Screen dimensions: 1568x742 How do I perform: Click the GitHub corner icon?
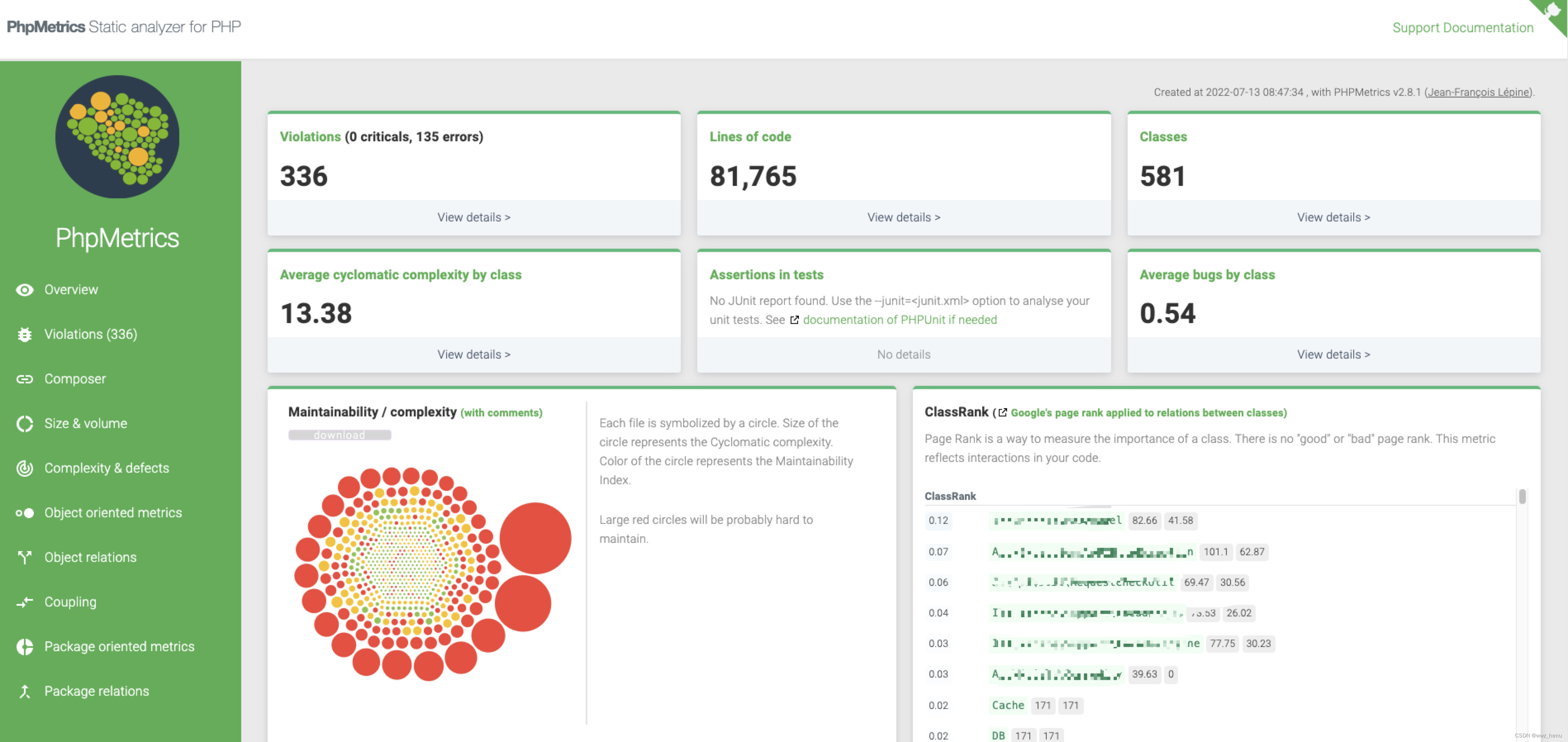[x=1553, y=12]
